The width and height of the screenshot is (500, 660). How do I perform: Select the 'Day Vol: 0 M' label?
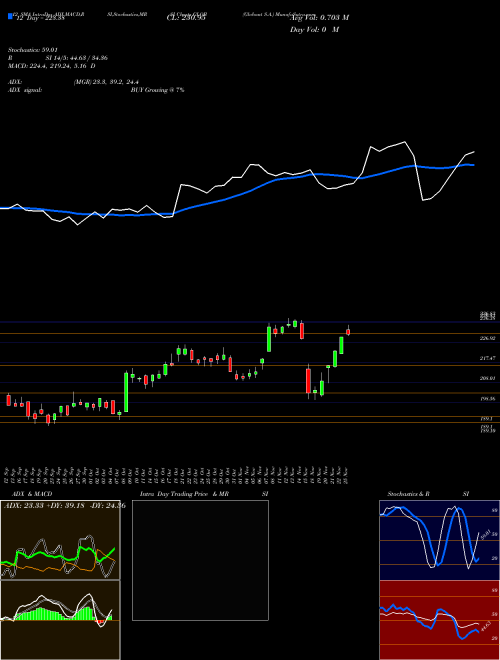(x=315, y=30)
